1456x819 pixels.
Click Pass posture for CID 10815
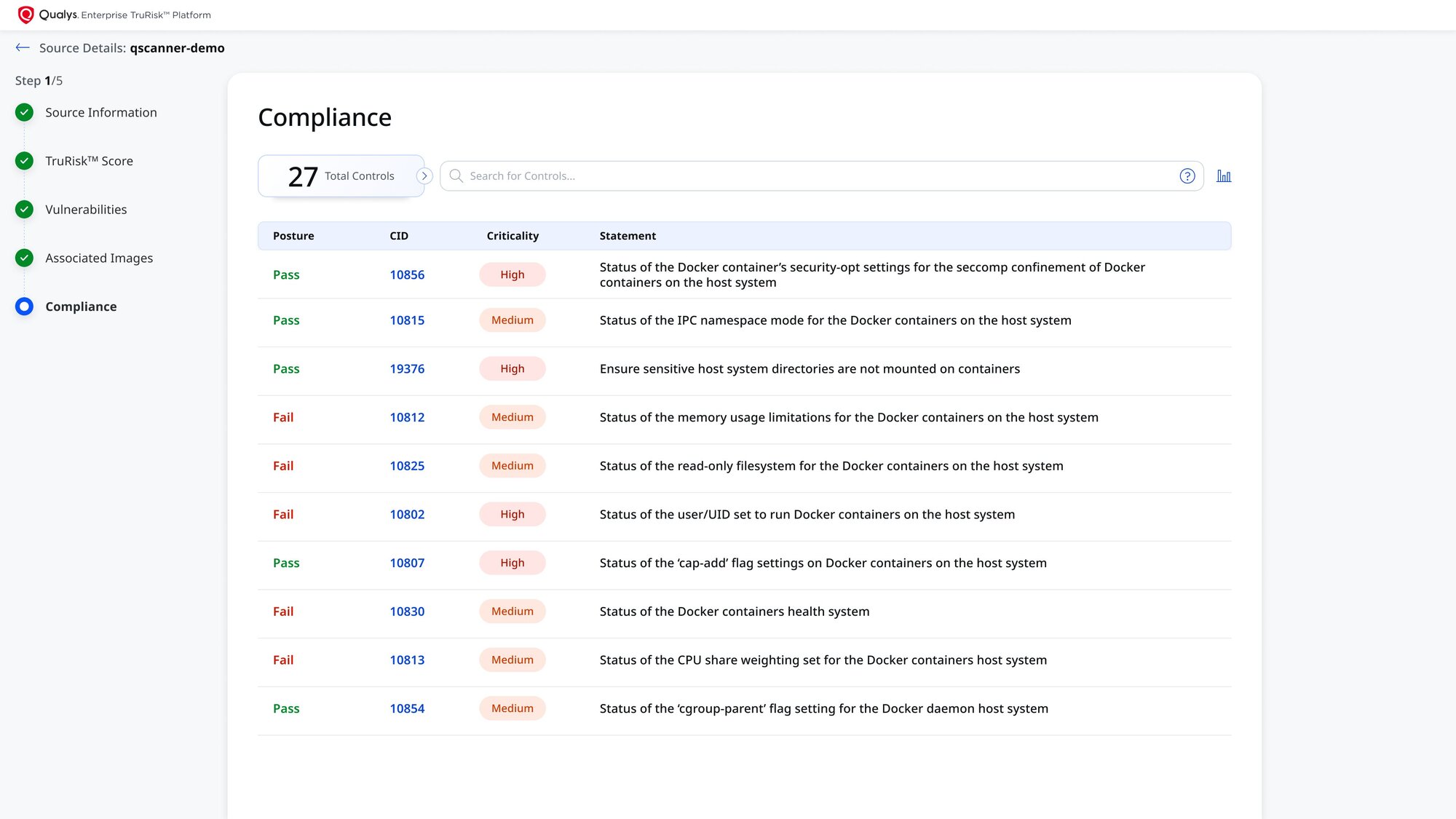pyautogui.click(x=286, y=320)
